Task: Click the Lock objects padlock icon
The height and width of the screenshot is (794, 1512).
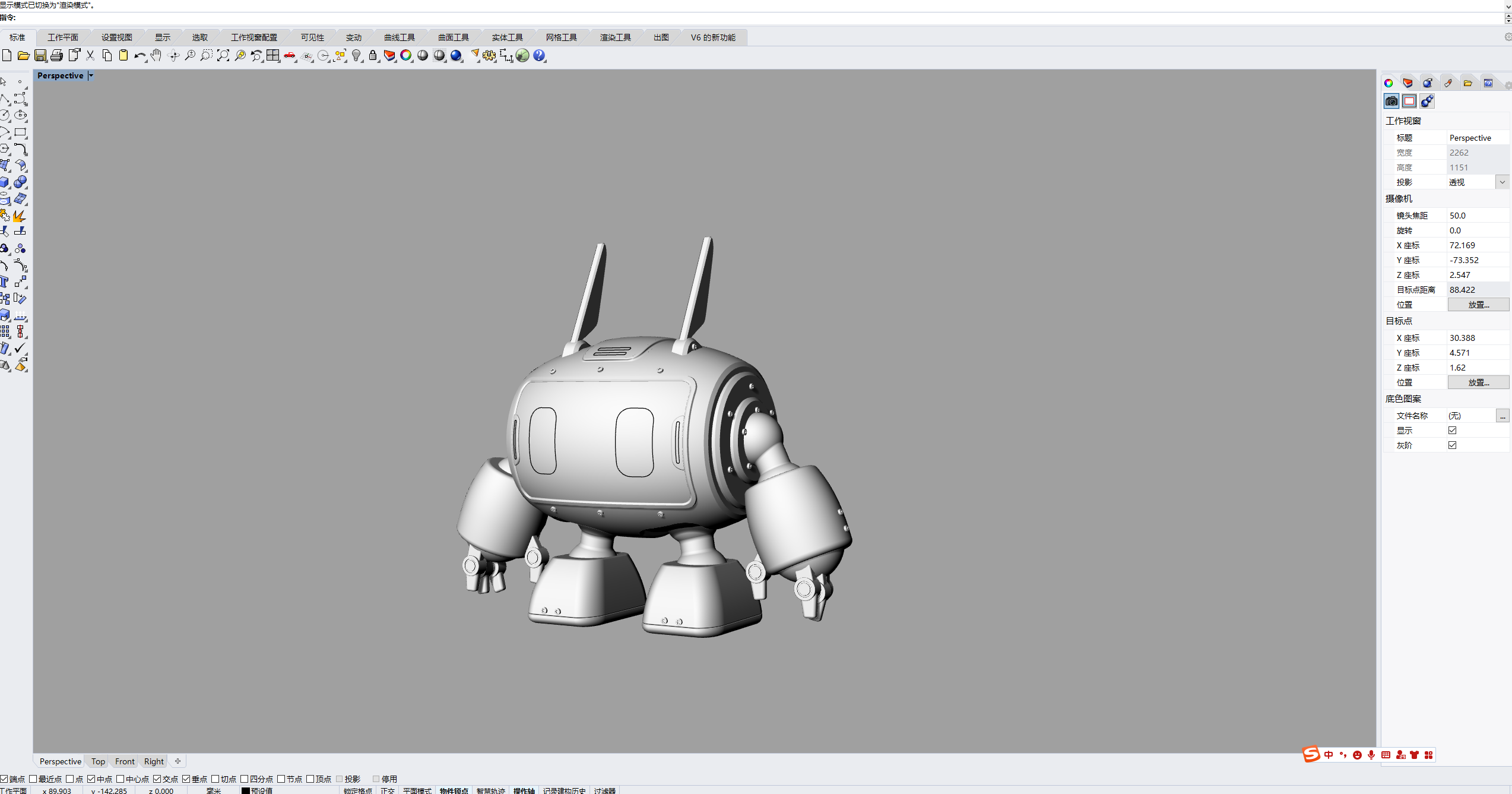Action: click(373, 55)
